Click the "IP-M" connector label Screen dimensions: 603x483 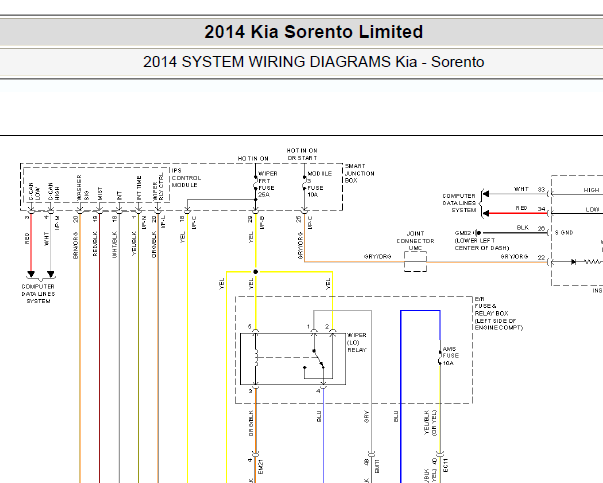tap(57, 223)
